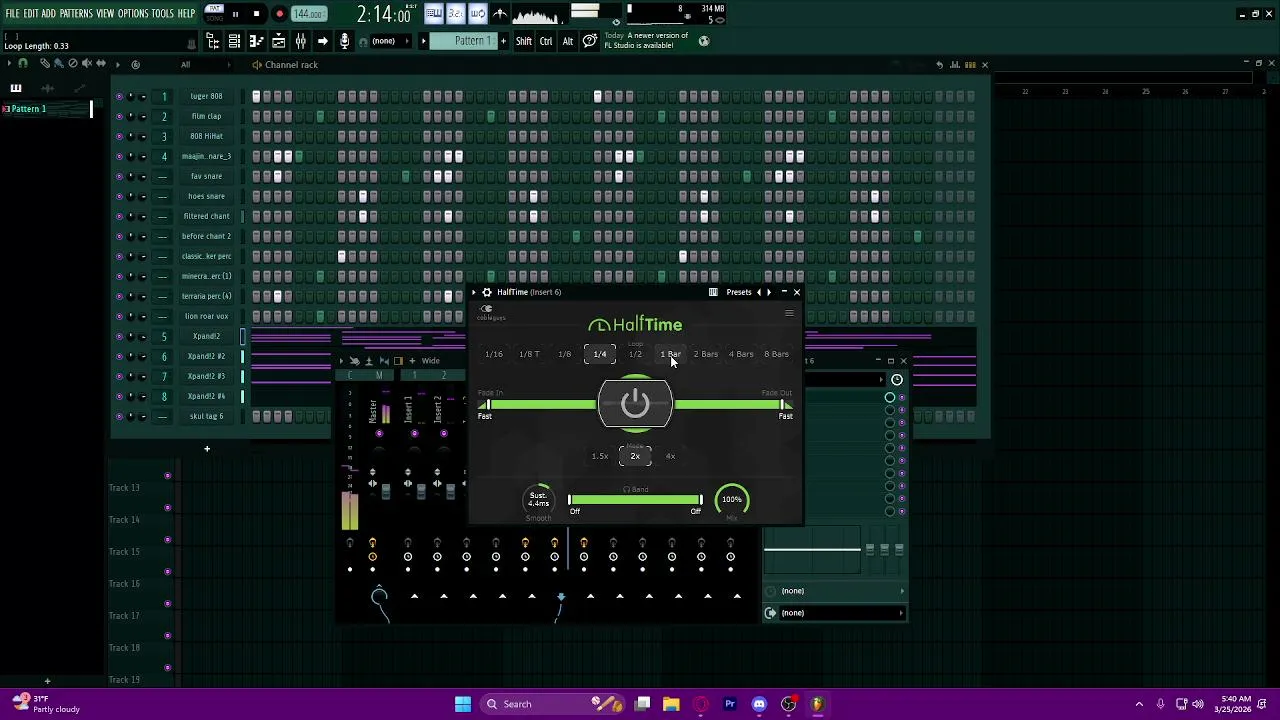Open the upper (none) mixer input dropdown
This screenshot has height=720, width=1280.
pyautogui.click(x=835, y=590)
